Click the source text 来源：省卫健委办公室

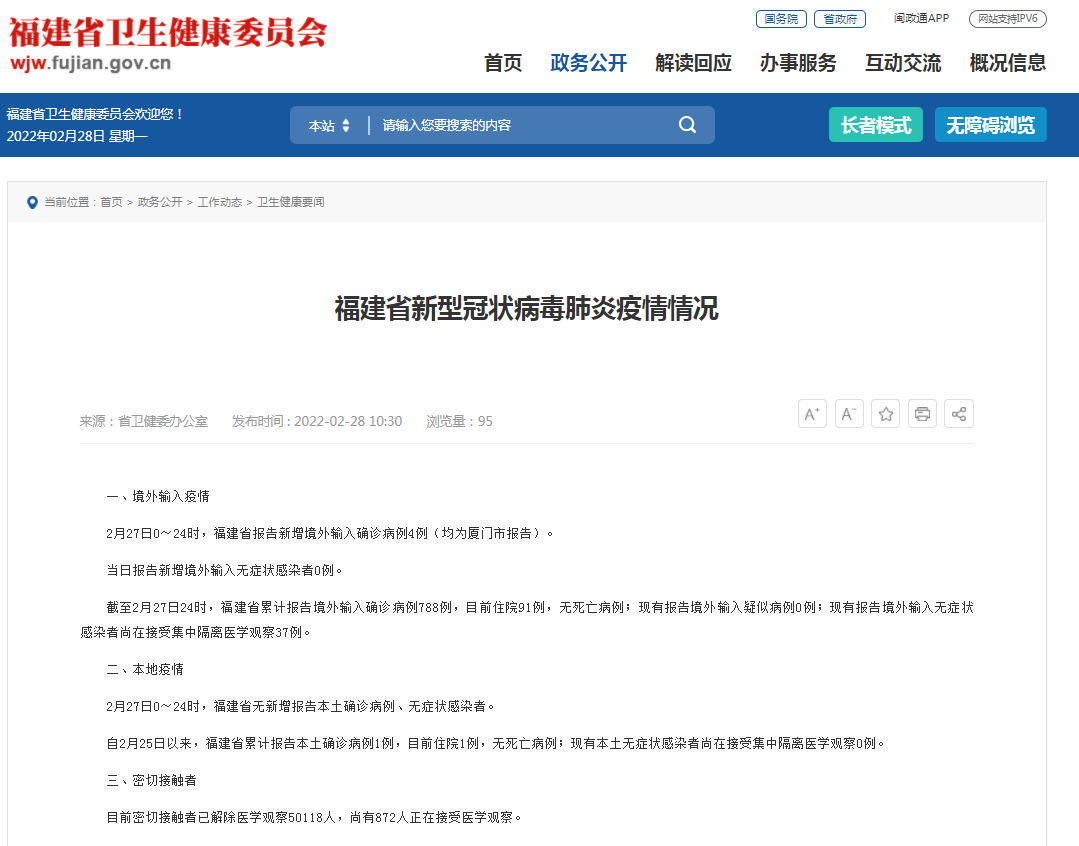click(143, 421)
